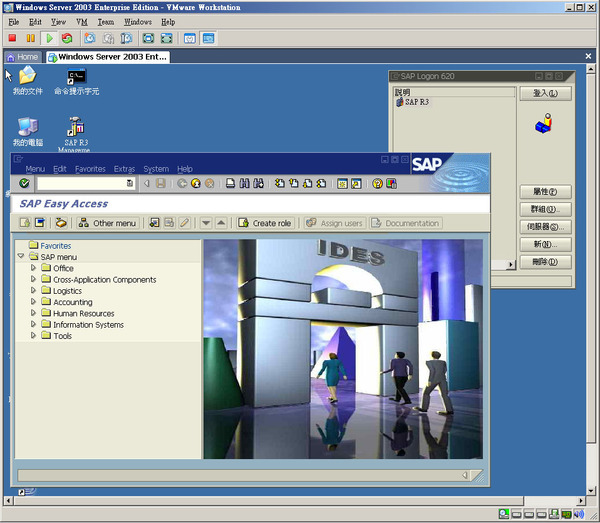Click the SAP Find Next binoculars icon
Screen dimensions: 600x523
pos(258,184)
